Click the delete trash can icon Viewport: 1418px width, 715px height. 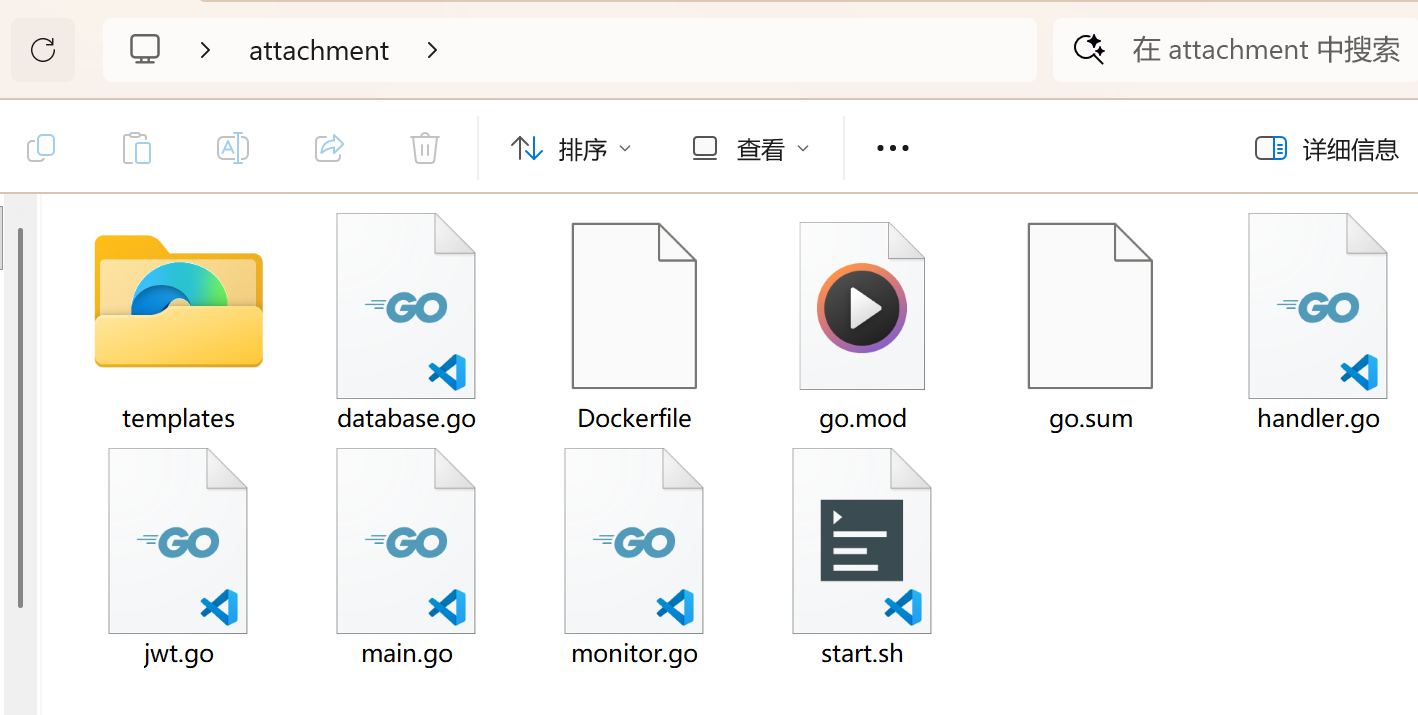coord(425,149)
